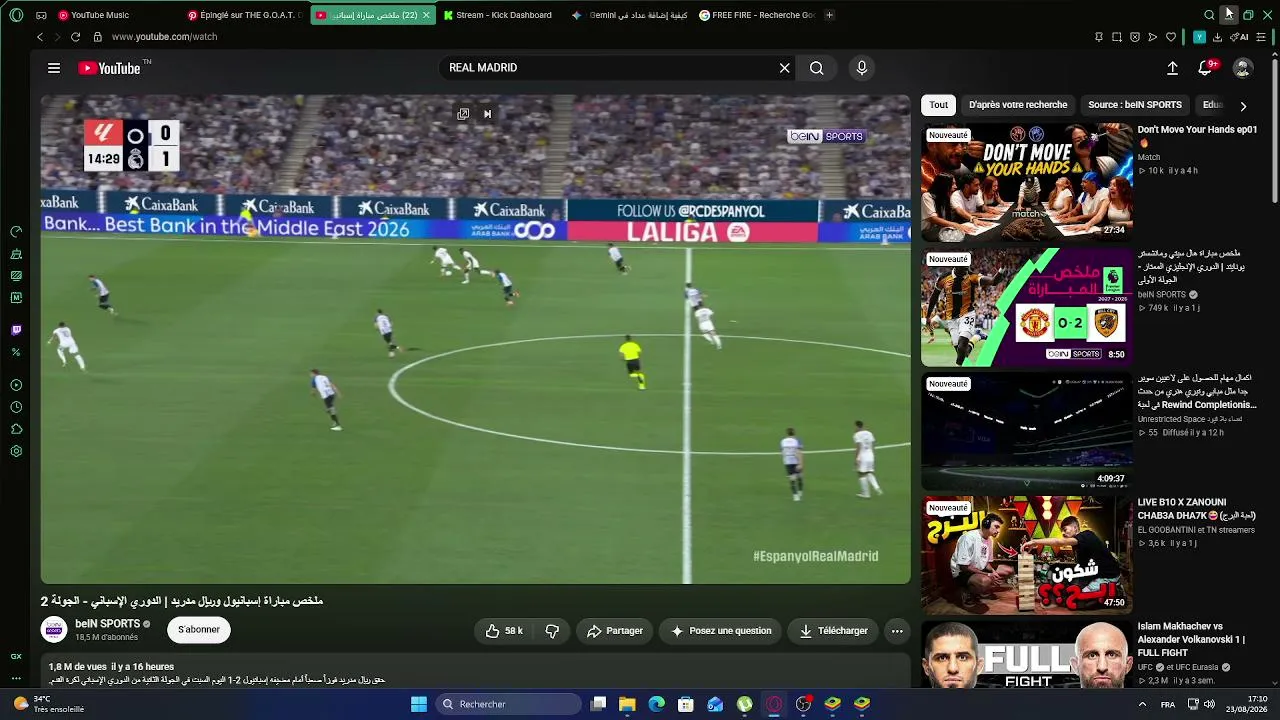Open Twitch in the Opera sidebar

16,330
